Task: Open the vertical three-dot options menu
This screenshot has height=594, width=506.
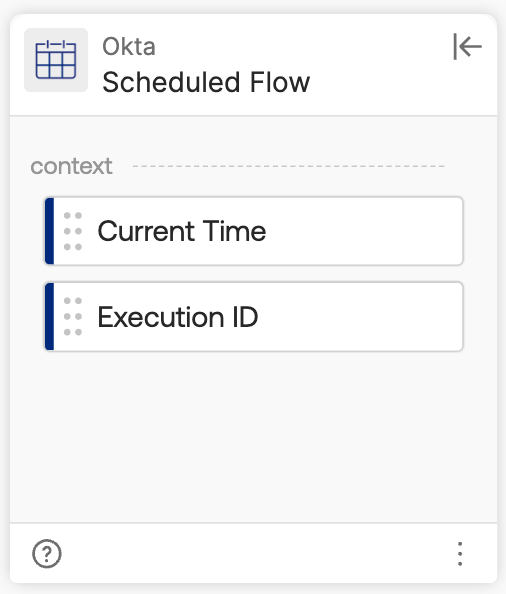Action: [460, 554]
